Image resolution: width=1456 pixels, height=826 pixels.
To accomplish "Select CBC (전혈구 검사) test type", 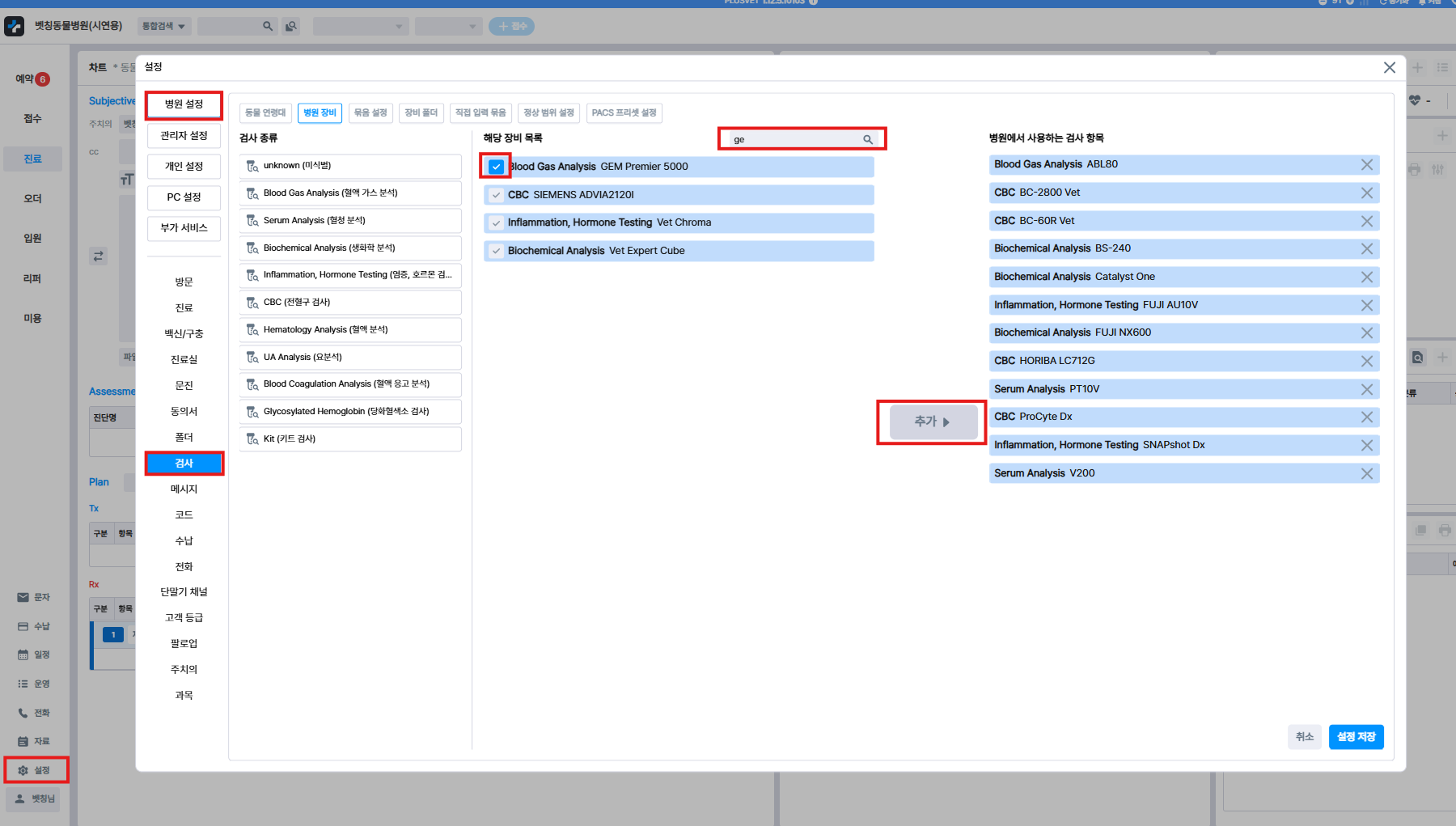I will tap(350, 303).
